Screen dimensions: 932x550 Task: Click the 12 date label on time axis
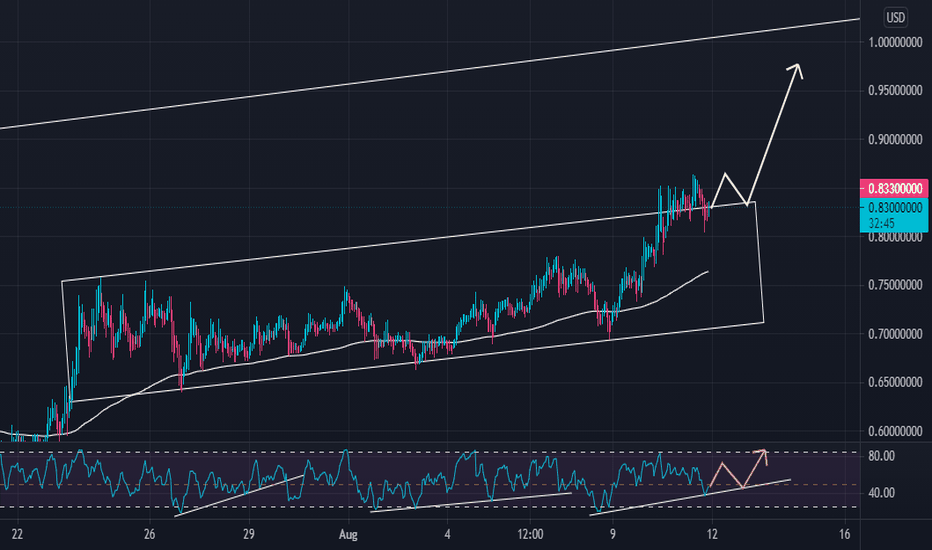[712, 534]
